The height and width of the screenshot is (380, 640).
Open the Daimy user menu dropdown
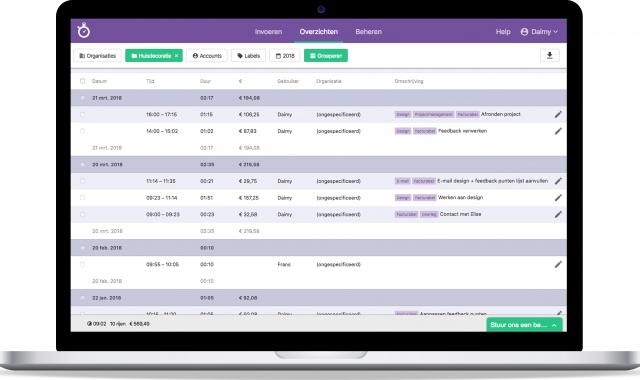coord(539,31)
